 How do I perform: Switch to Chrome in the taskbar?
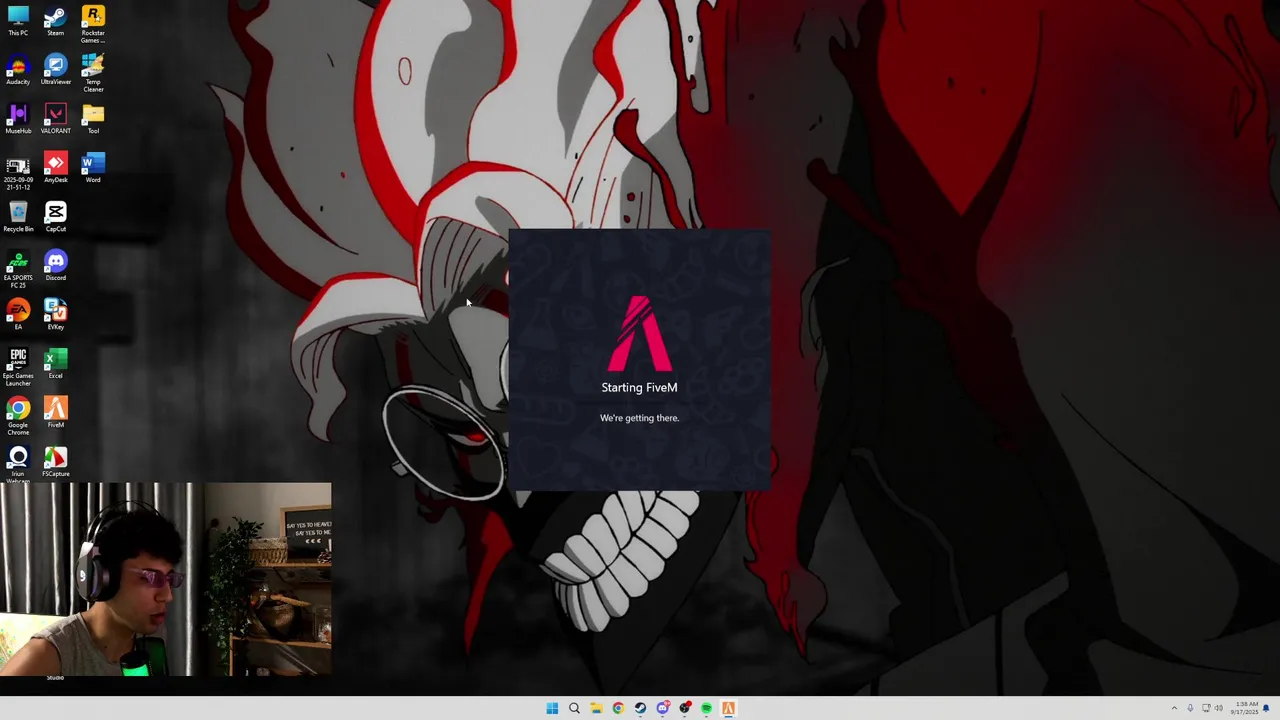pyautogui.click(x=618, y=708)
